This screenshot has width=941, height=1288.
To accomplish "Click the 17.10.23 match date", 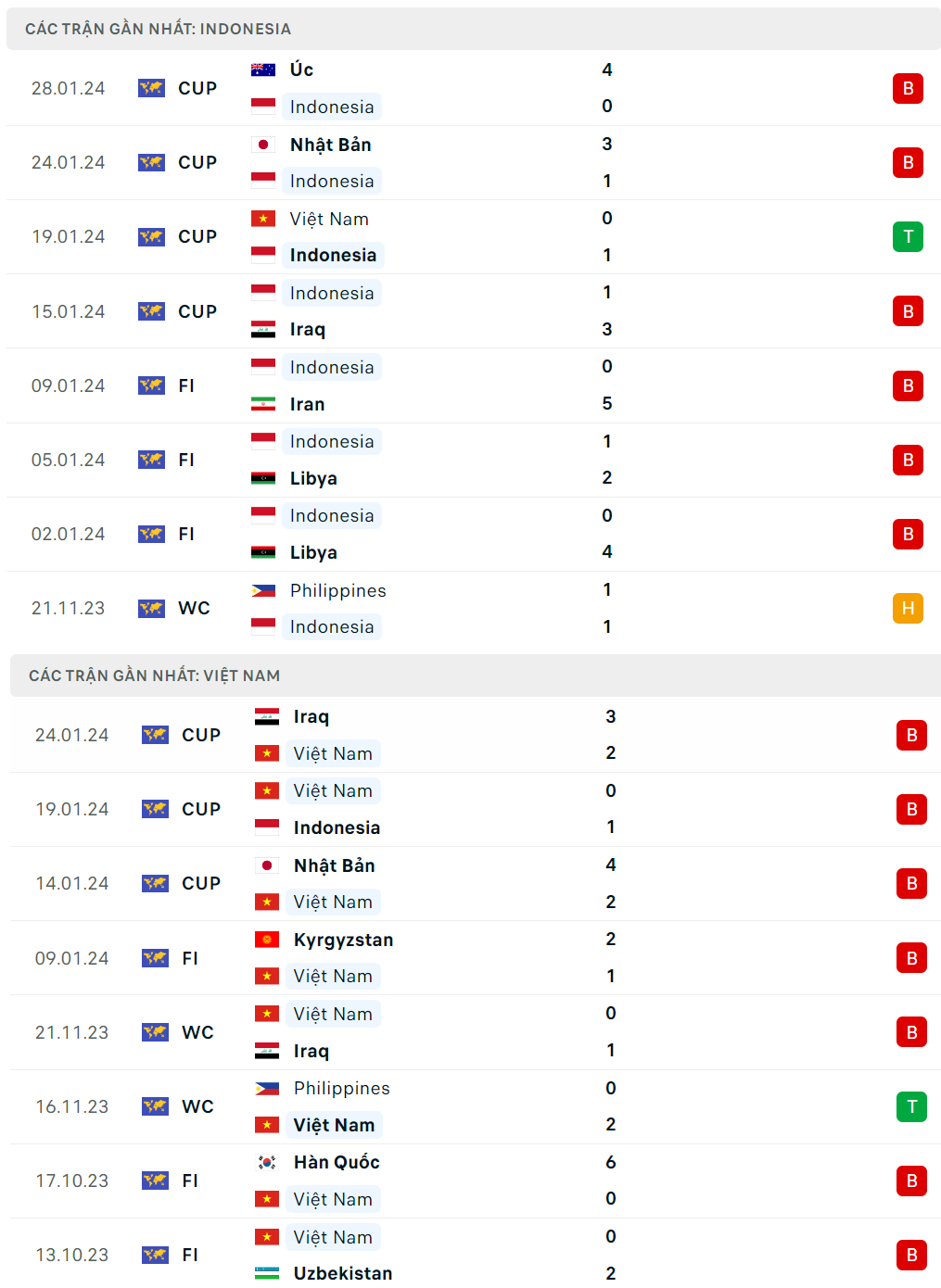I will [x=71, y=1181].
